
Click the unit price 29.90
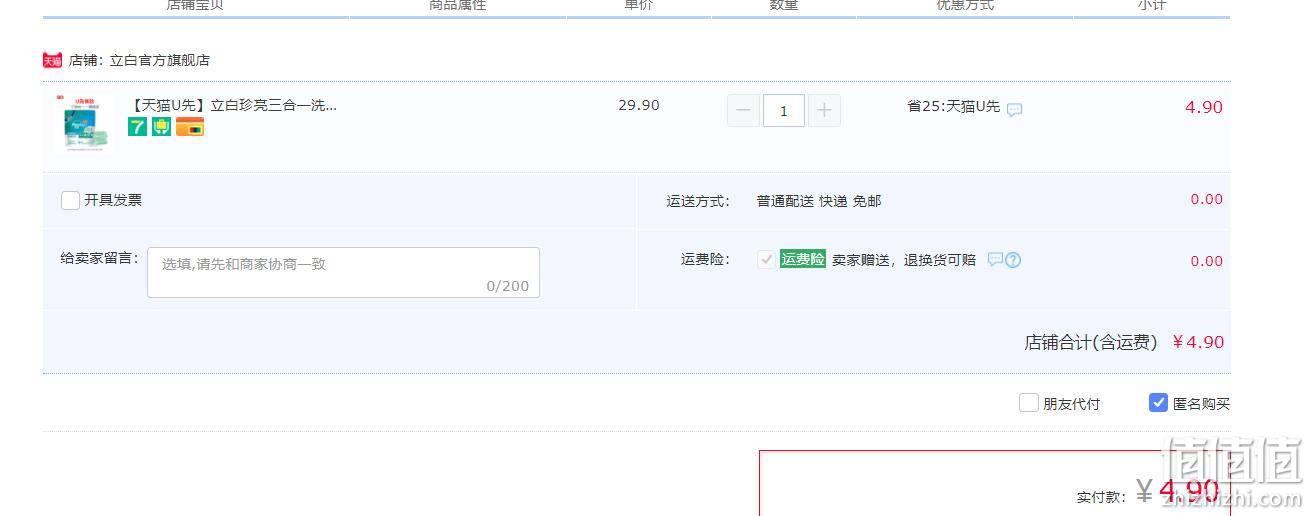click(639, 105)
